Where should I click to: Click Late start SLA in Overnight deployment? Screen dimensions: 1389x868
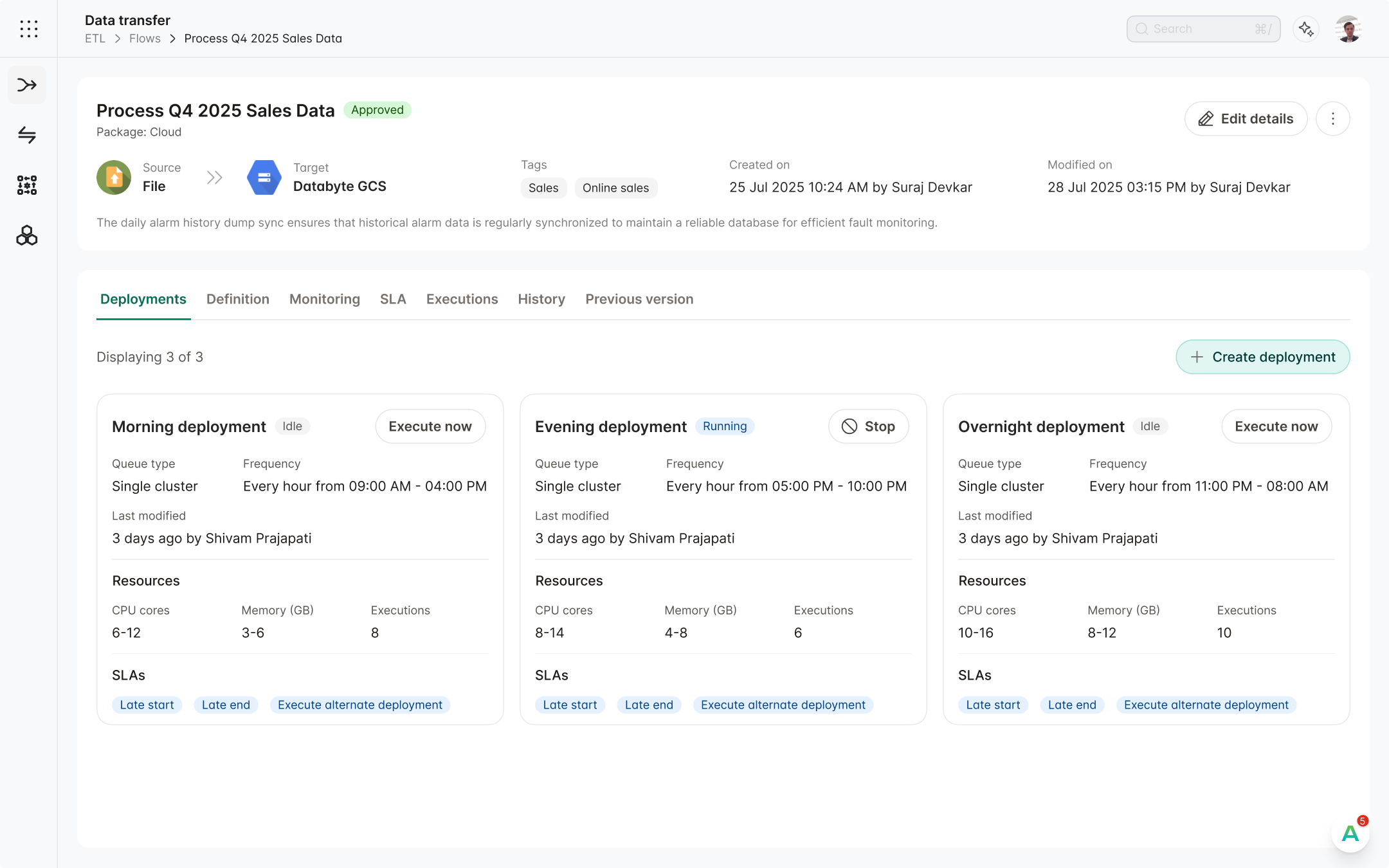(993, 705)
